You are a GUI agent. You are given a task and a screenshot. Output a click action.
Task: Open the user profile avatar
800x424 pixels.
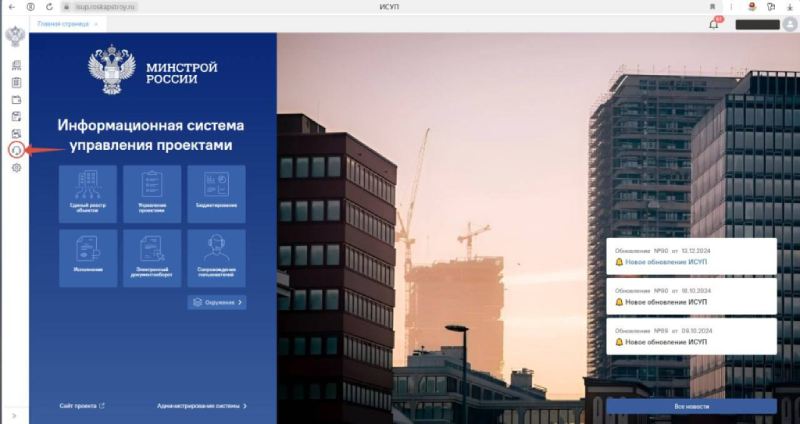click(790, 24)
